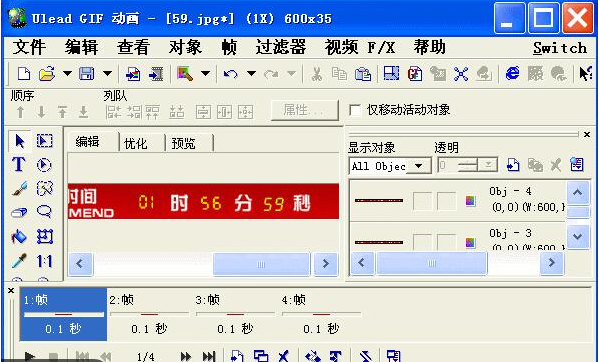
Task: Expand the undo history dropdown arrow
Action: [251, 73]
